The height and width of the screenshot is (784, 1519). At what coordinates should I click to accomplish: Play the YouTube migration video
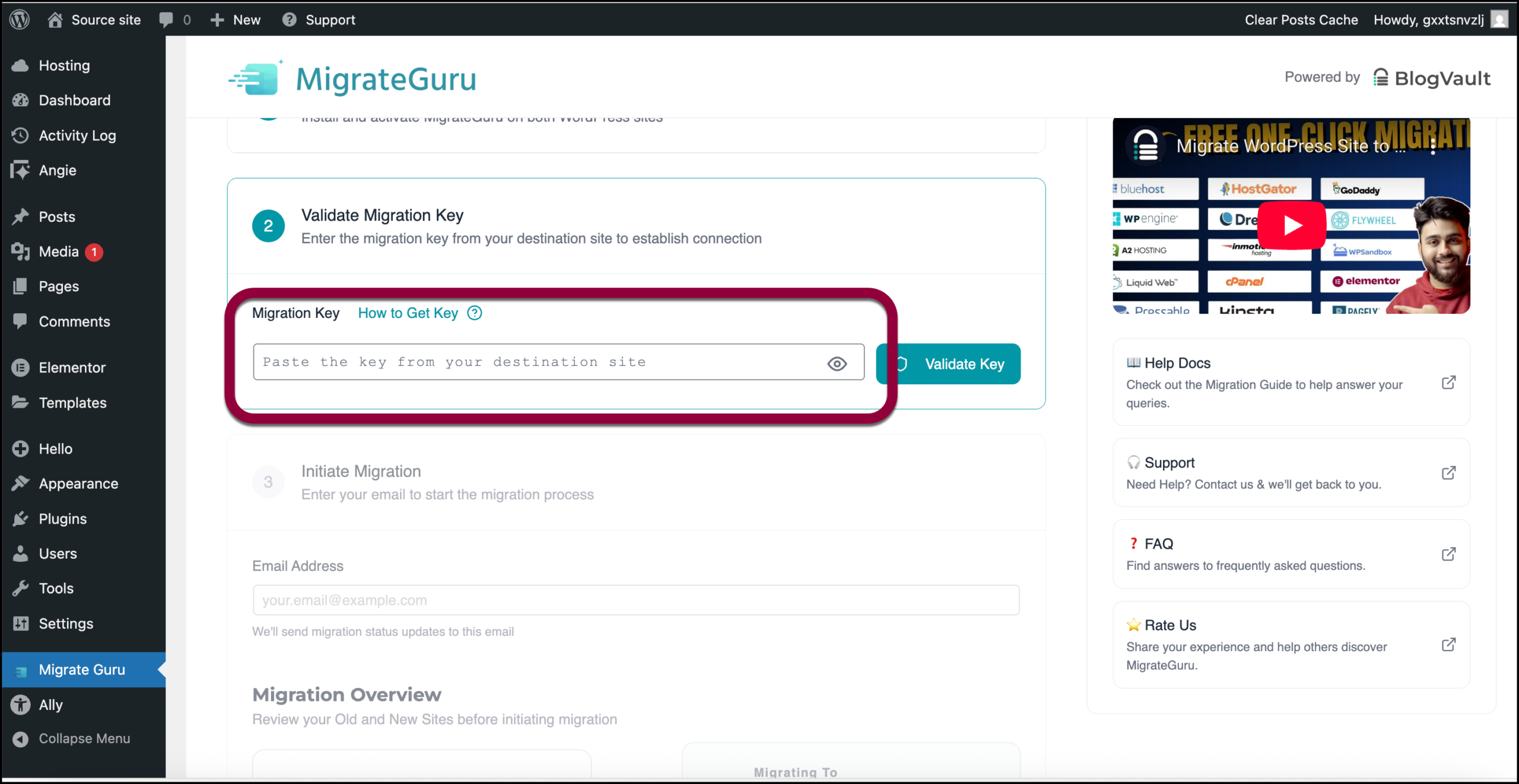(x=1291, y=225)
